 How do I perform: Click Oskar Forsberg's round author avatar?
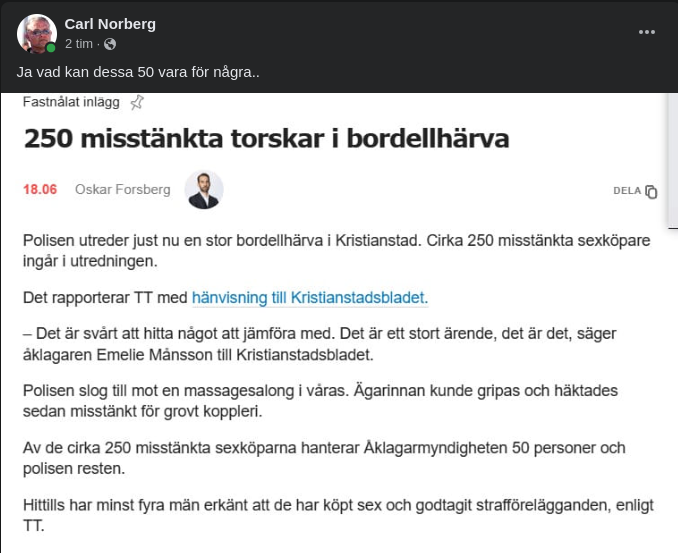click(x=204, y=189)
